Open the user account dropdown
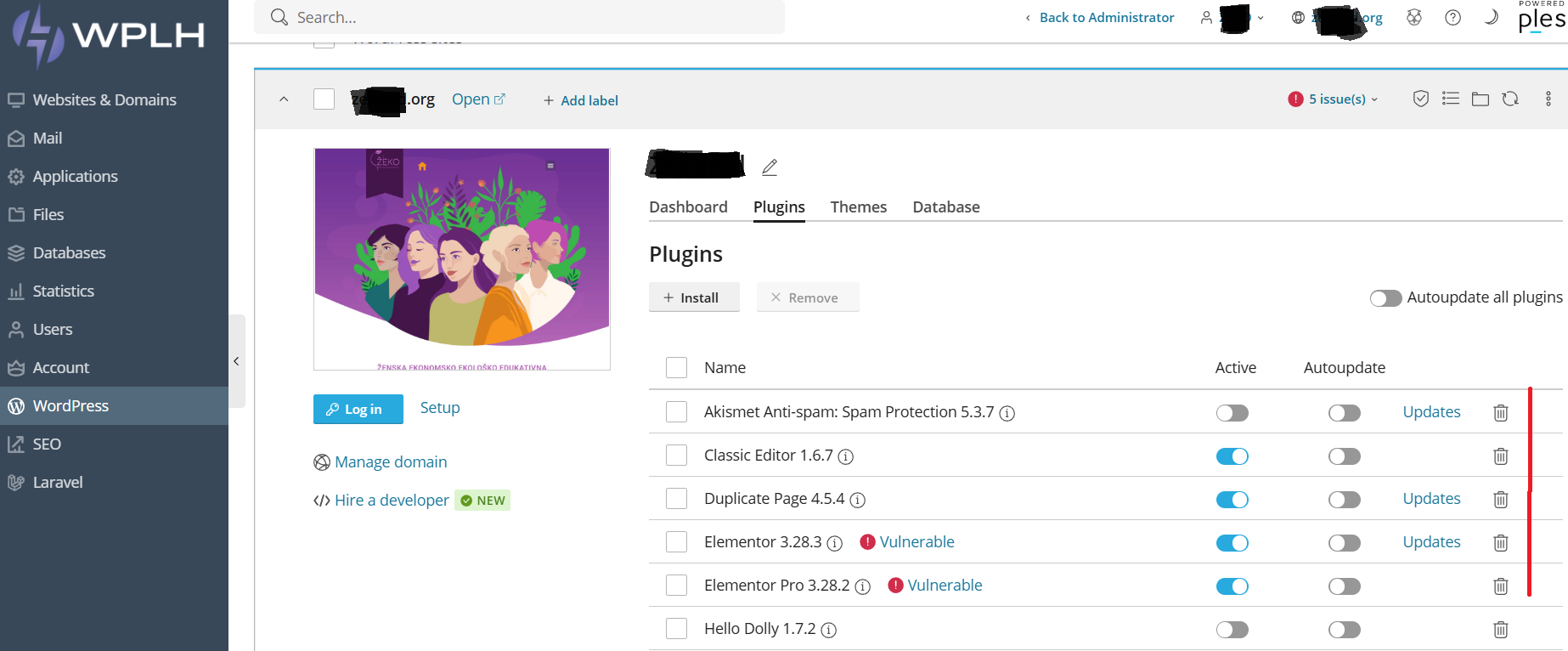Screen dimensions: 1568x651 (x=1232, y=17)
